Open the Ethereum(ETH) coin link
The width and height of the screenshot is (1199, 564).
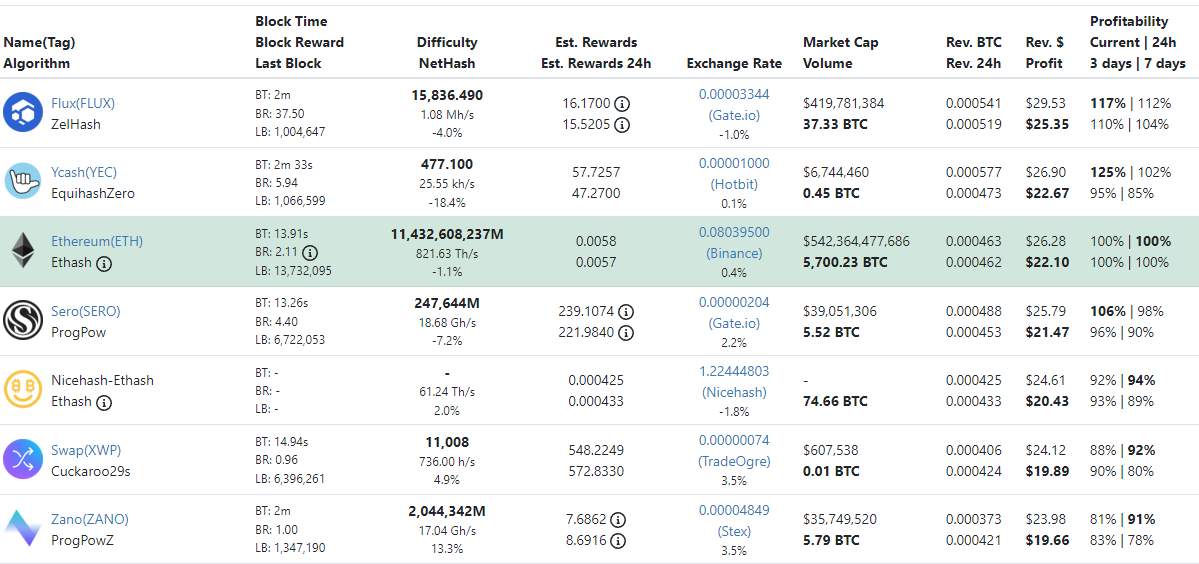tap(97, 241)
